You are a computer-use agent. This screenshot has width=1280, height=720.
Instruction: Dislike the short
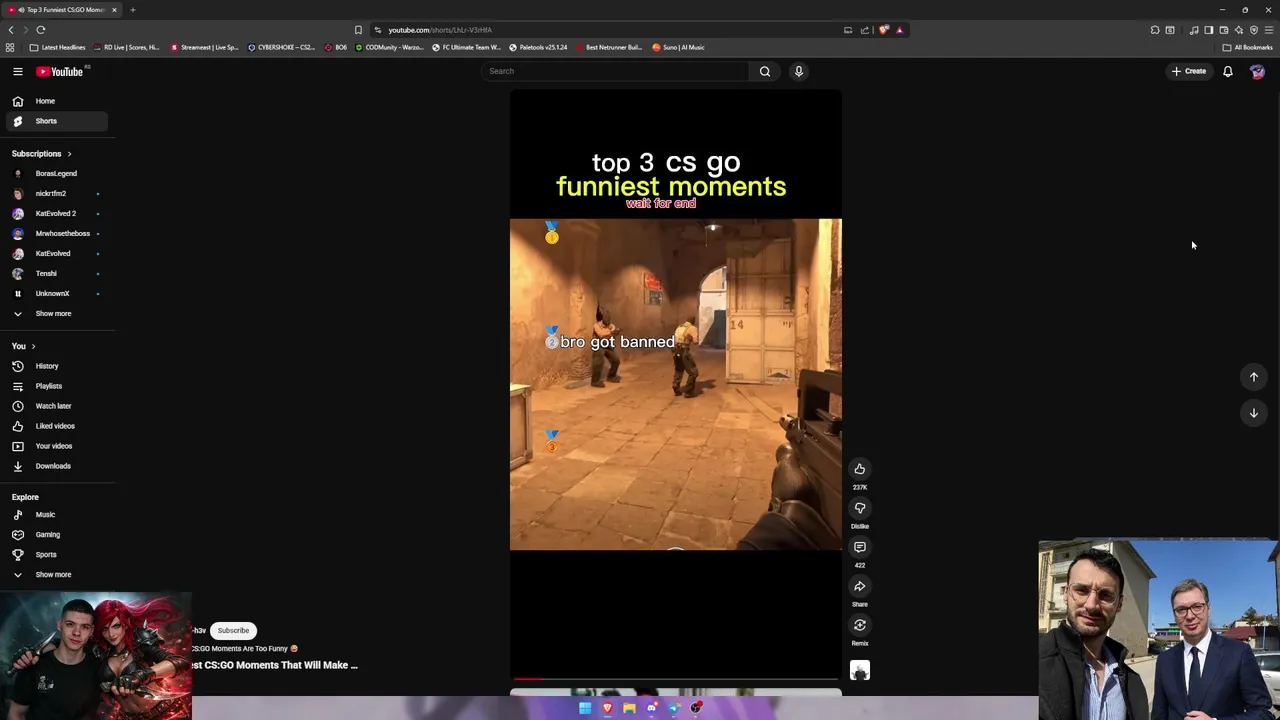860,508
